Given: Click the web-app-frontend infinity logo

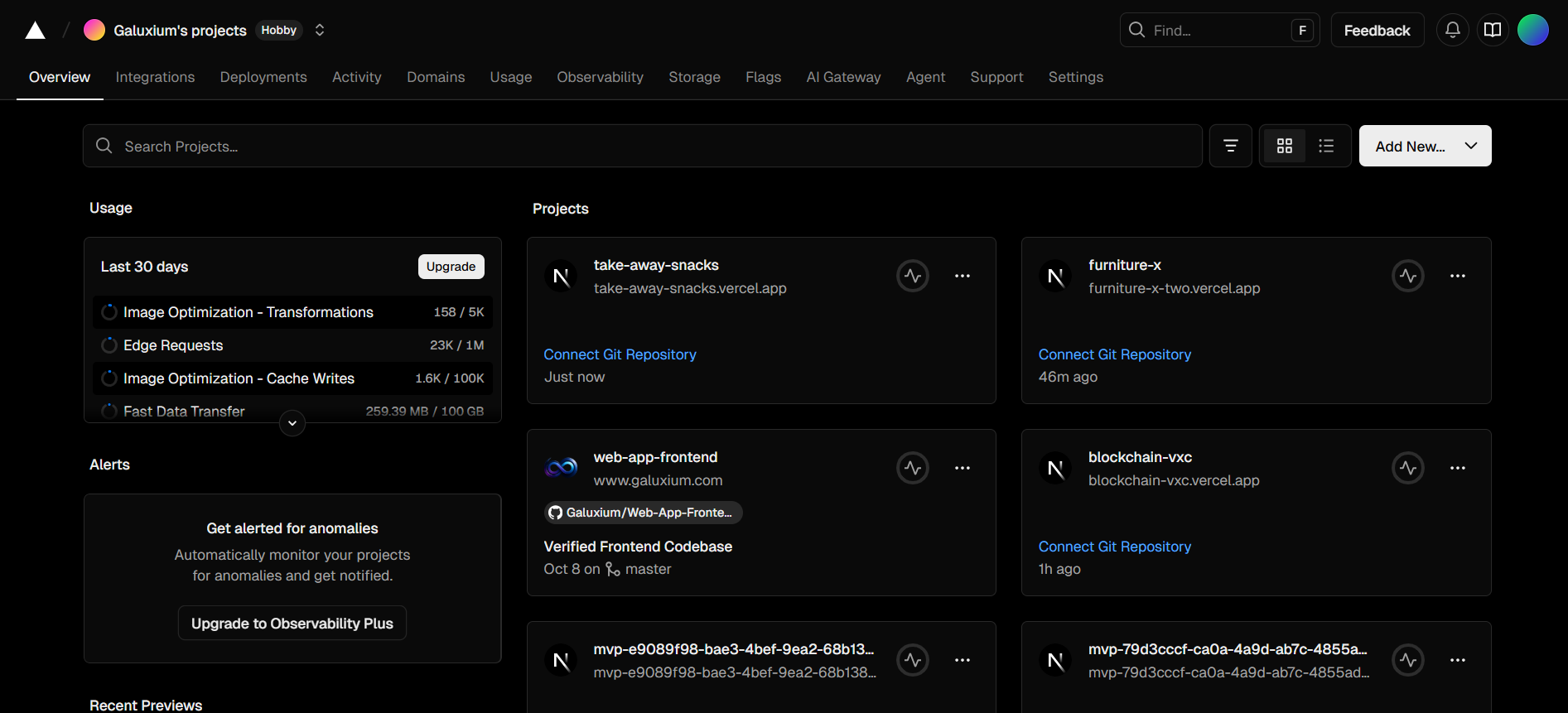Looking at the screenshot, I should pos(561,468).
